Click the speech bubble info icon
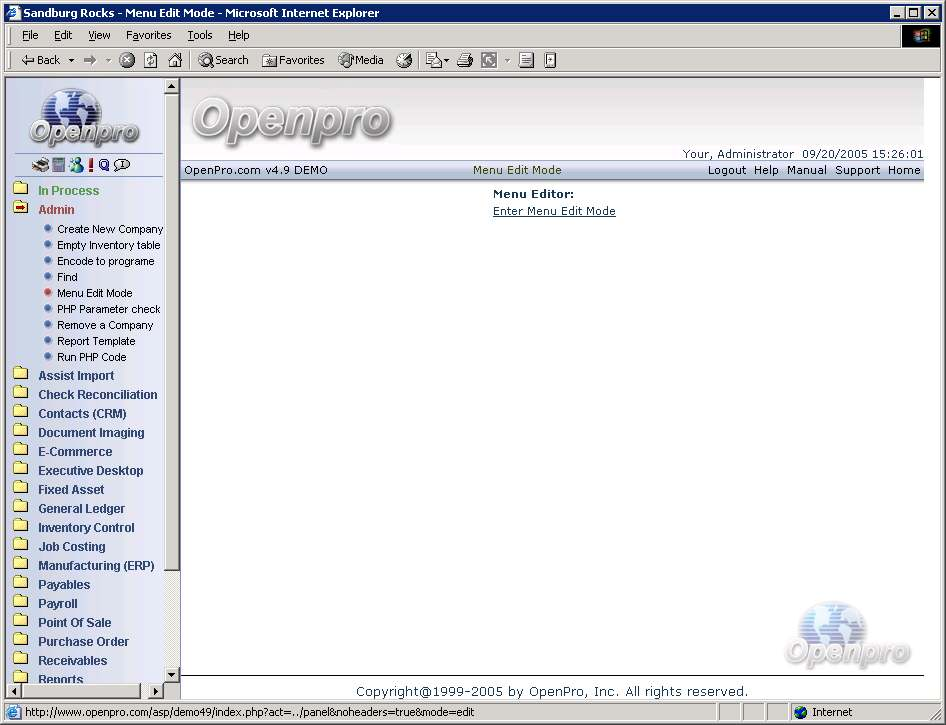This screenshot has height=725, width=946. pos(122,165)
